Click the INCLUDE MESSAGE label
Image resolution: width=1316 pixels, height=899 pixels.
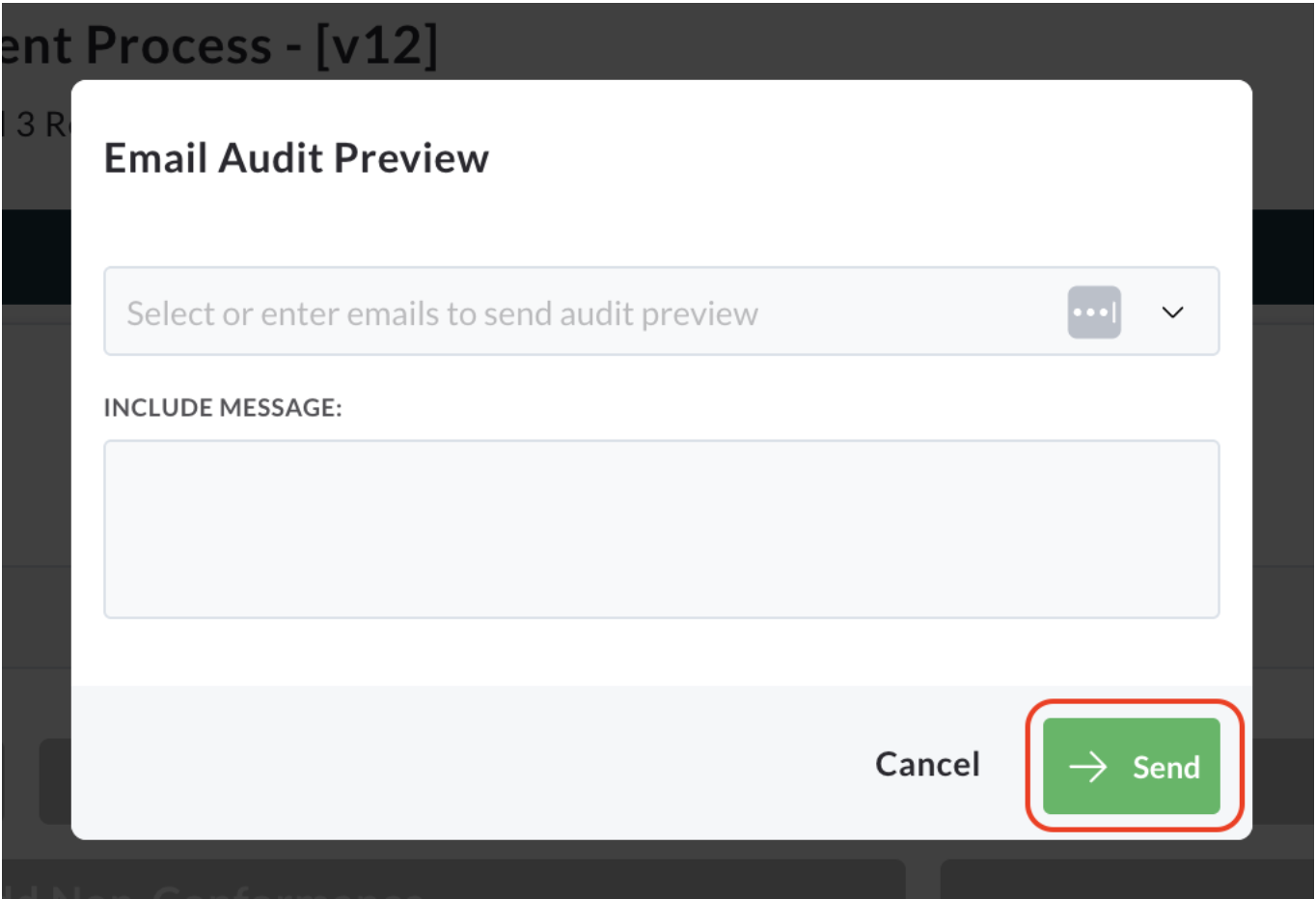coord(223,408)
